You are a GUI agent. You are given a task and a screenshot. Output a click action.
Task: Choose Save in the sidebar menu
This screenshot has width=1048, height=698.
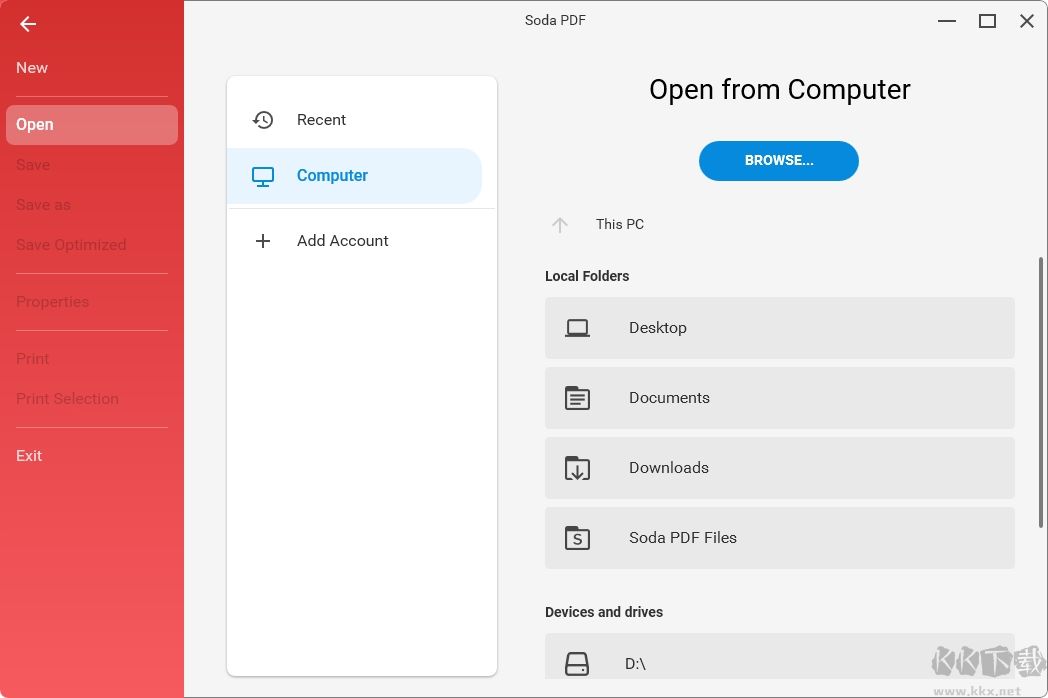pyautogui.click(x=33, y=164)
